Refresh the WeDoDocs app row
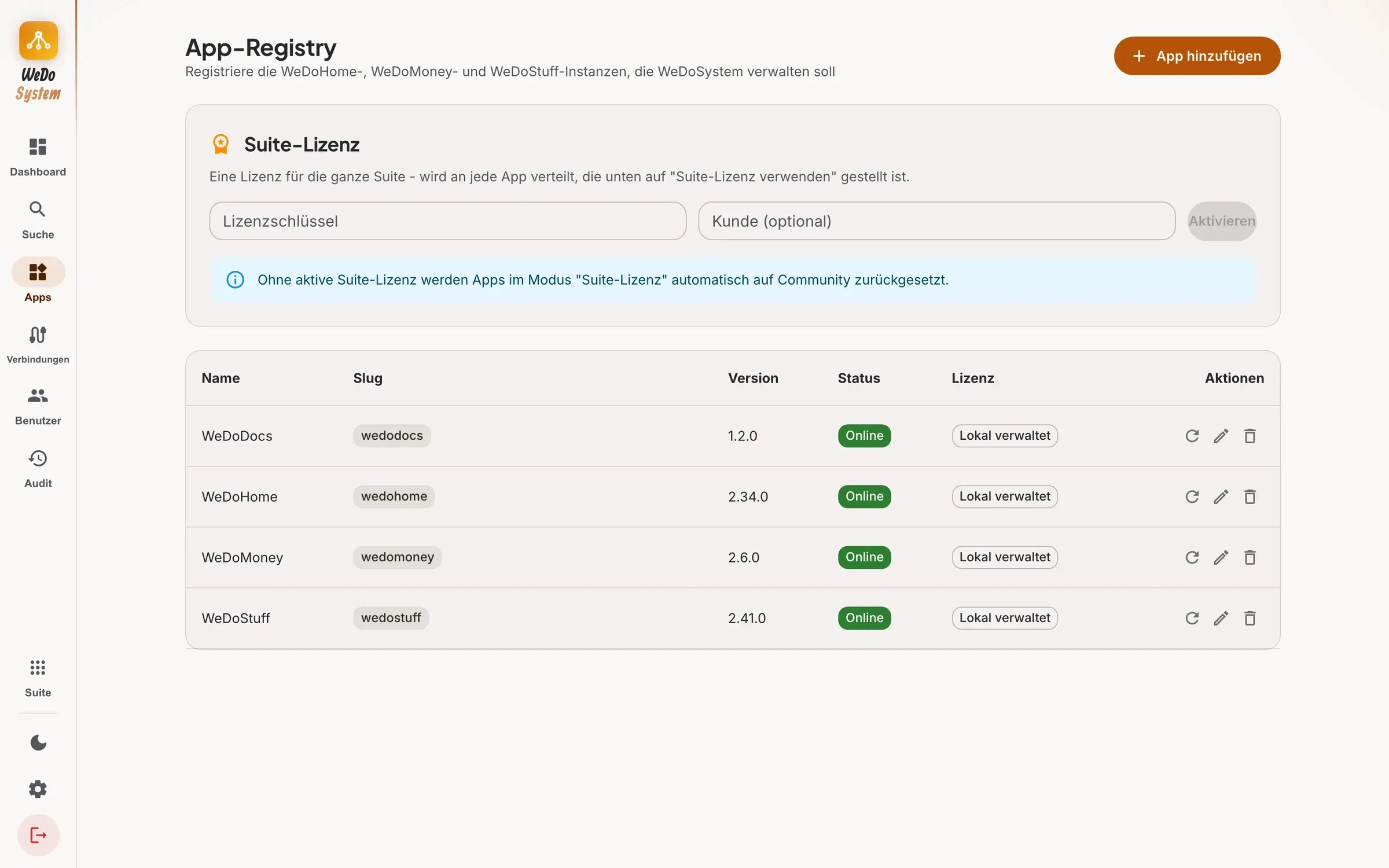1389x868 pixels. [1192, 436]
